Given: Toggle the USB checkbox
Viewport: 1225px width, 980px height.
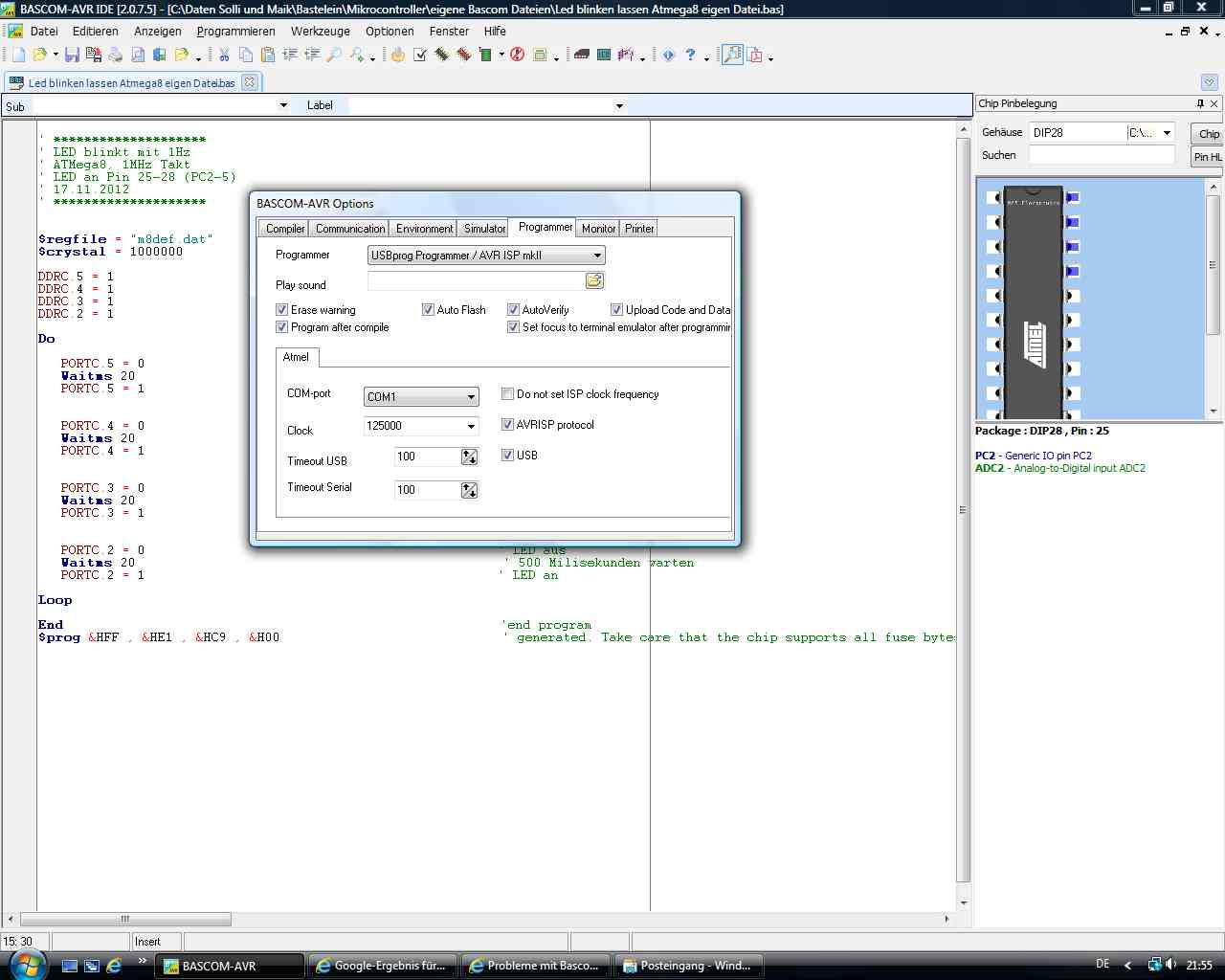Looking at the screenshot, I should coord(508,456).
